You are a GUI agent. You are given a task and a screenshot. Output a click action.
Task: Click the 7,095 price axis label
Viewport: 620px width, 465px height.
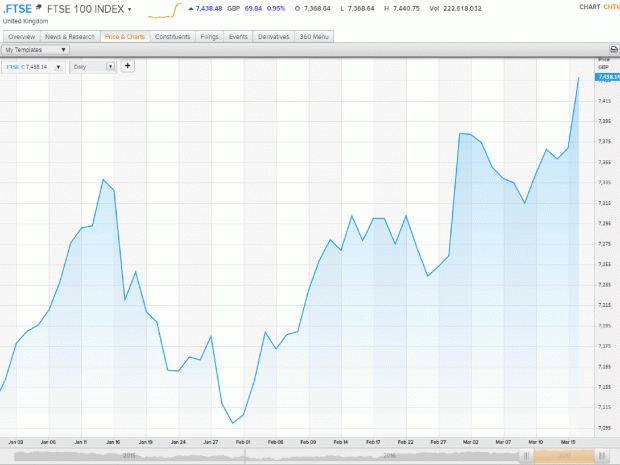coord(605,428)
